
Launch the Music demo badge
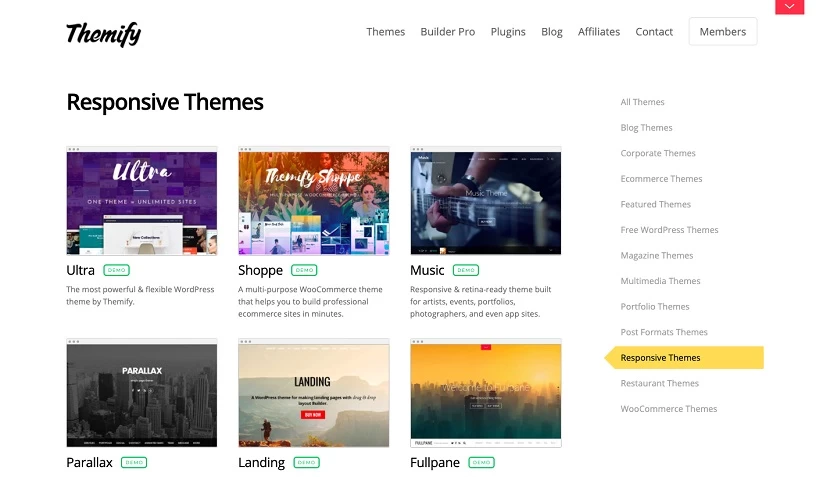(466, 270)
